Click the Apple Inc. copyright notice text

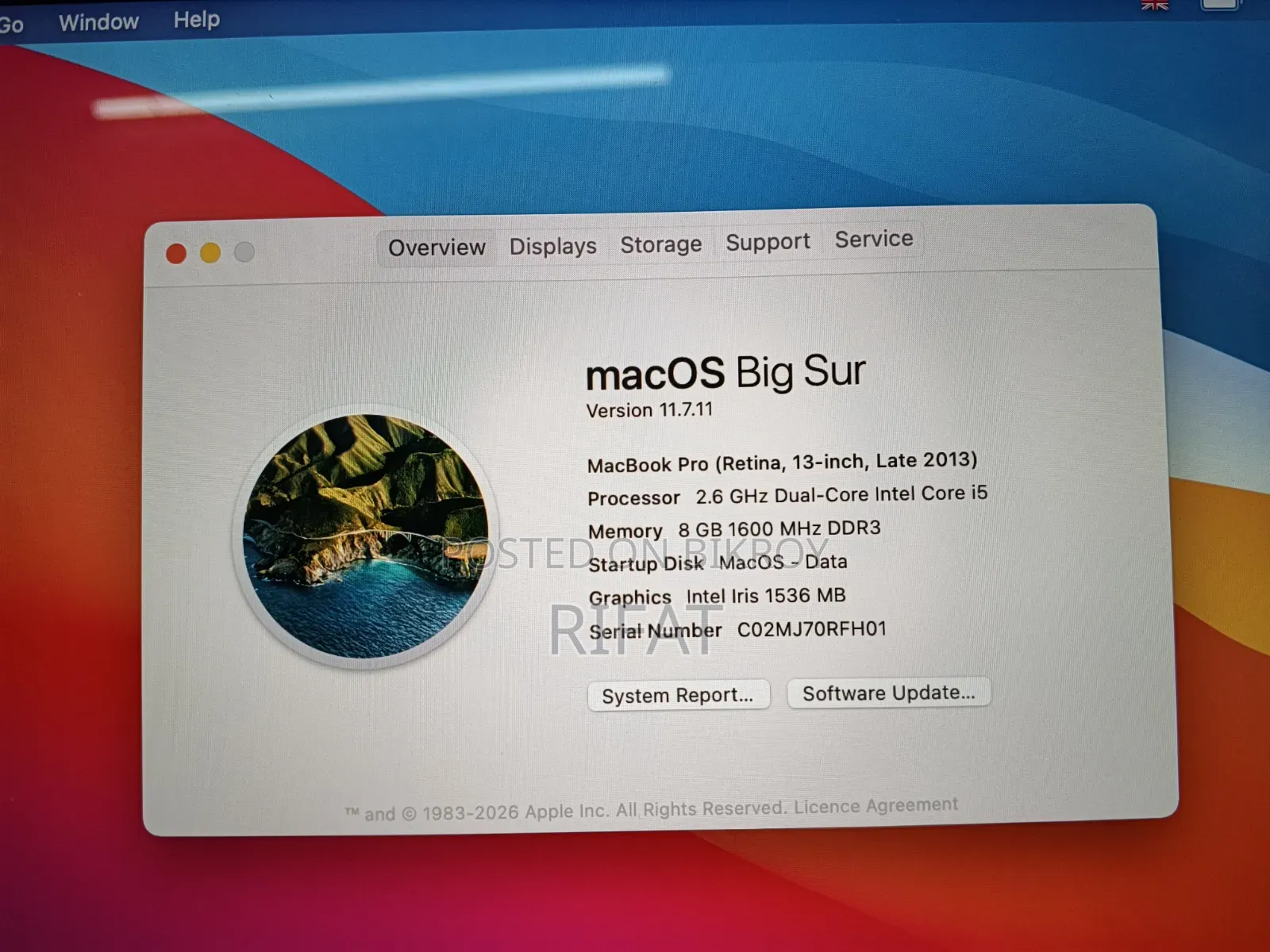pos(565,811)
